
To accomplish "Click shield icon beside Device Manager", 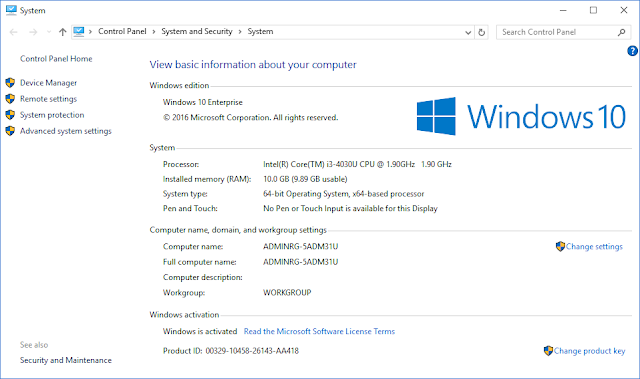I will [x=10, y=83].
